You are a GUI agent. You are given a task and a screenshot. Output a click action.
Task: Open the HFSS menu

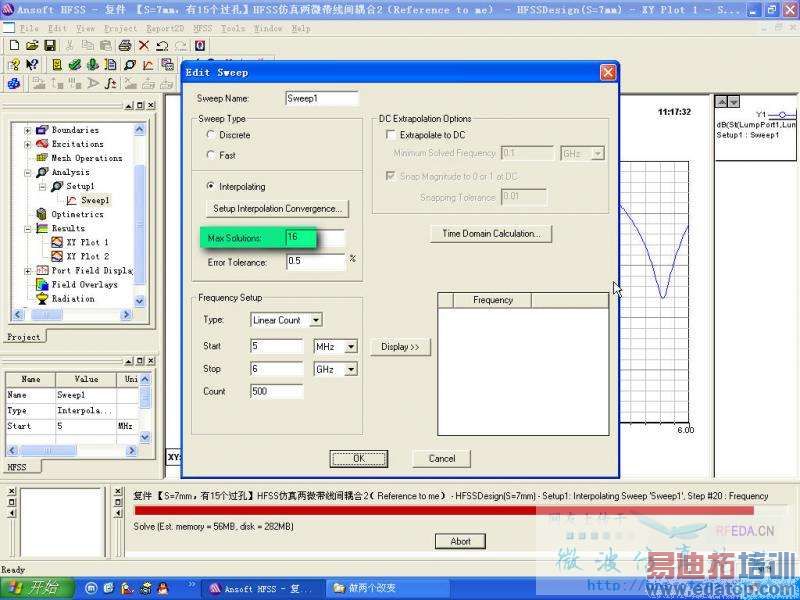203,29
